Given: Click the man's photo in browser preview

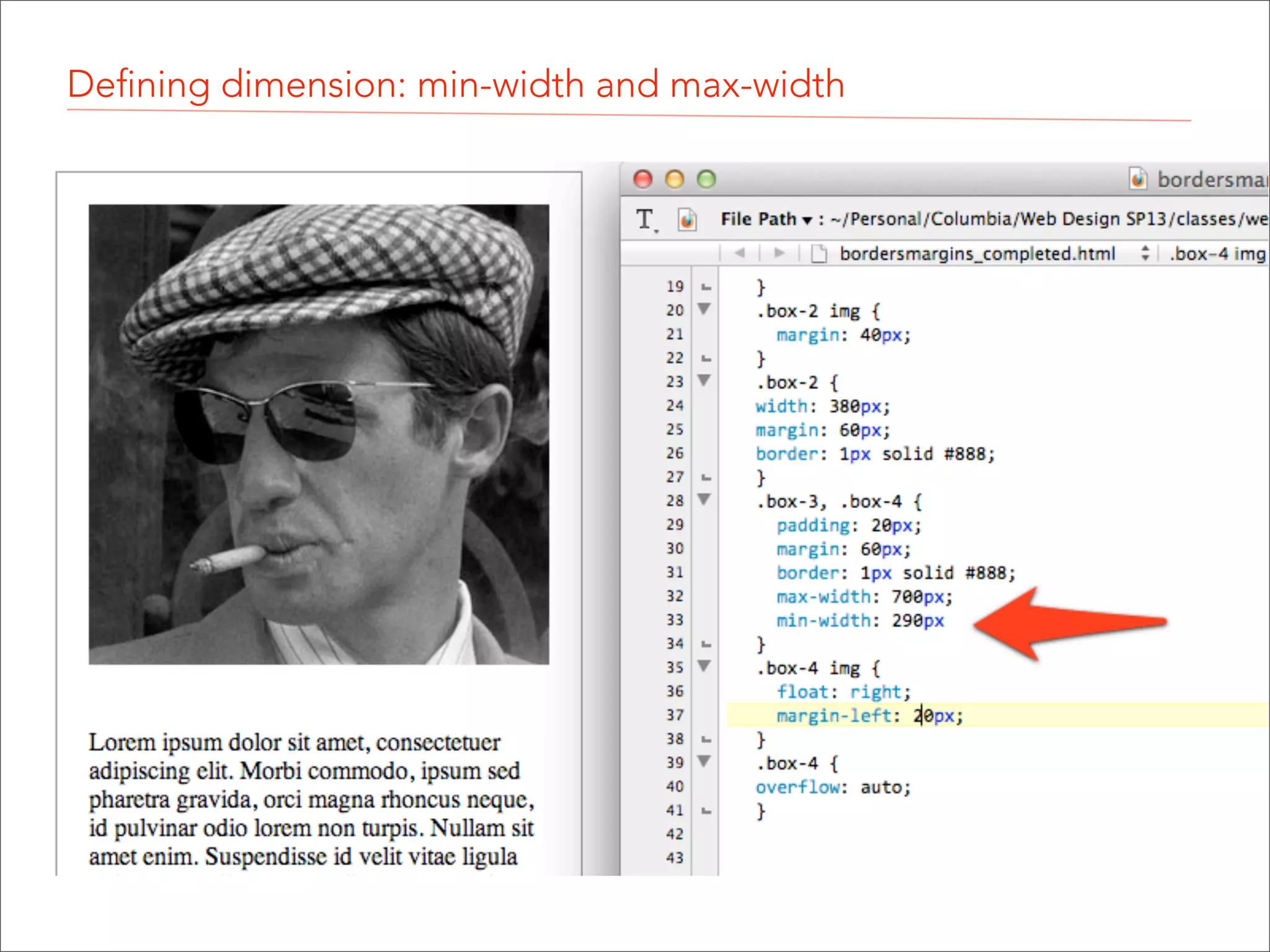Looking at the screenshot, I should point(319,434).
